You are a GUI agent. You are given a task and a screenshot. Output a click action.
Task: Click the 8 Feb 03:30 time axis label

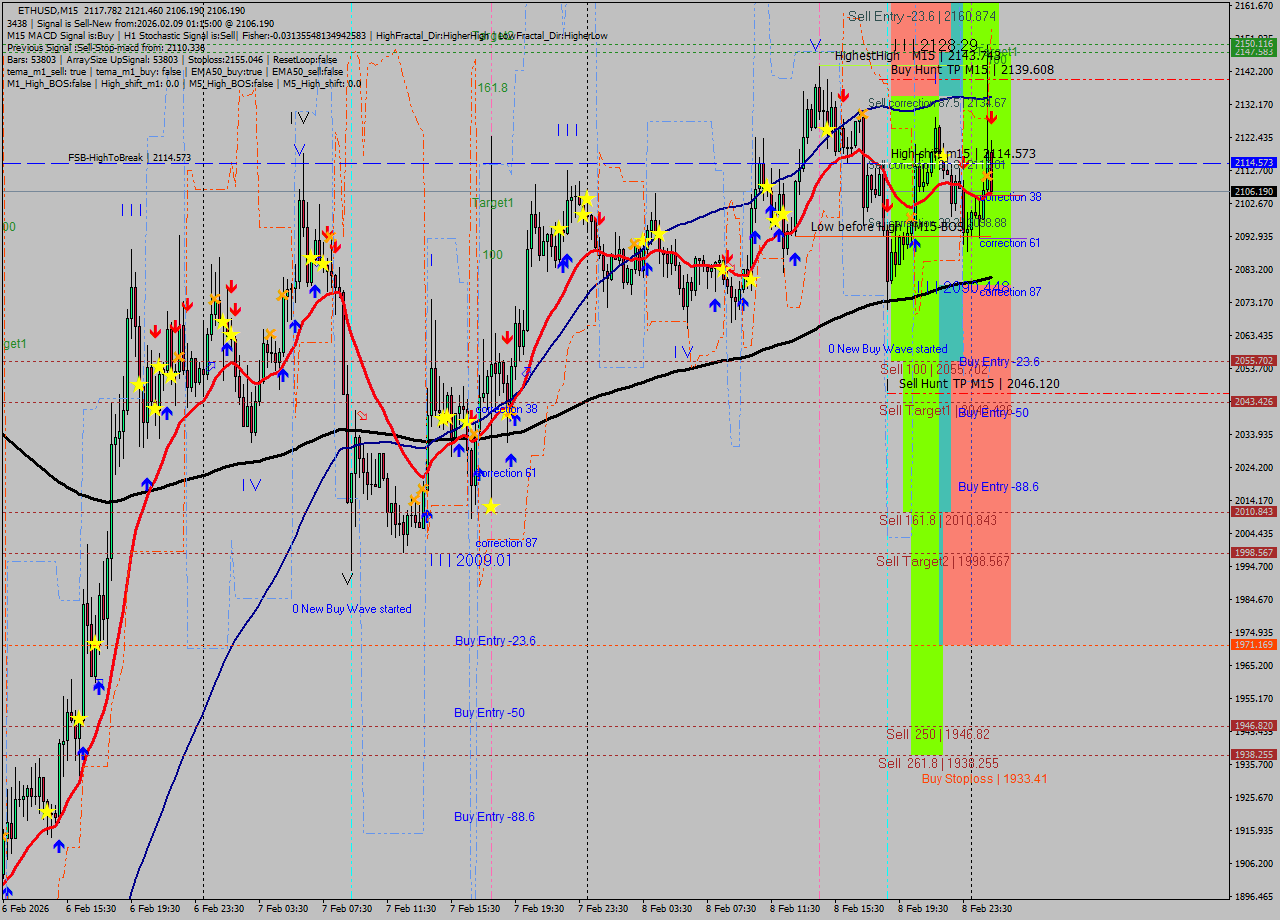pyautogui.click(x=666, y=909)
